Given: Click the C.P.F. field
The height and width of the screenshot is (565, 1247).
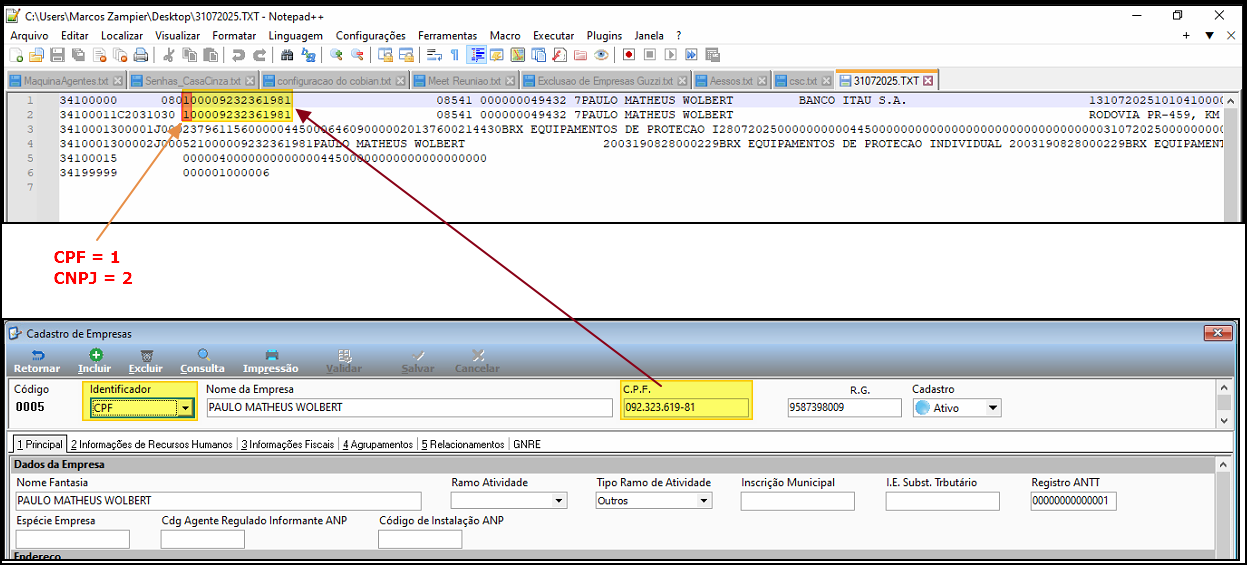Looking at the screenshot, I should [x=685, y=407].
